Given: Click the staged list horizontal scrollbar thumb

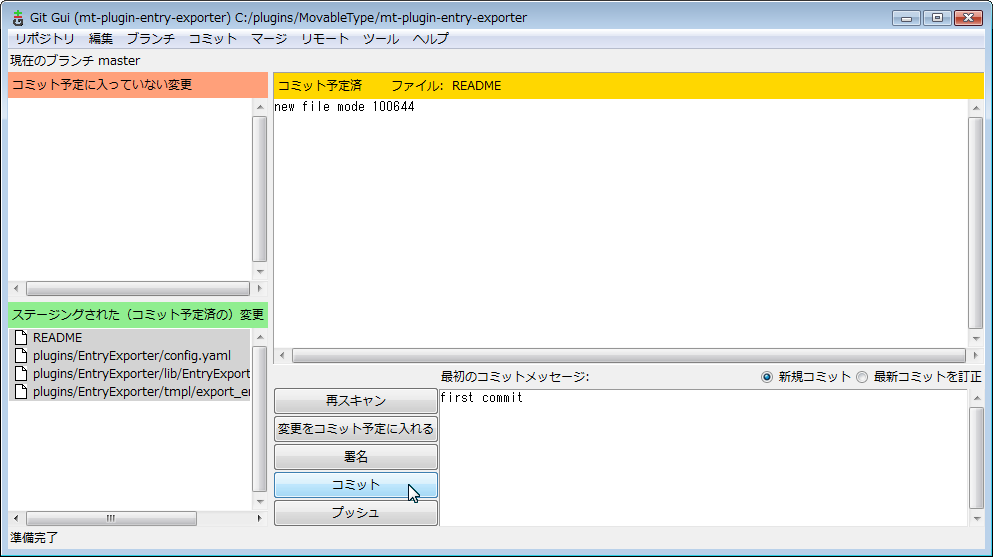Looking at the screenshot, I should click(x=111, y=518).
